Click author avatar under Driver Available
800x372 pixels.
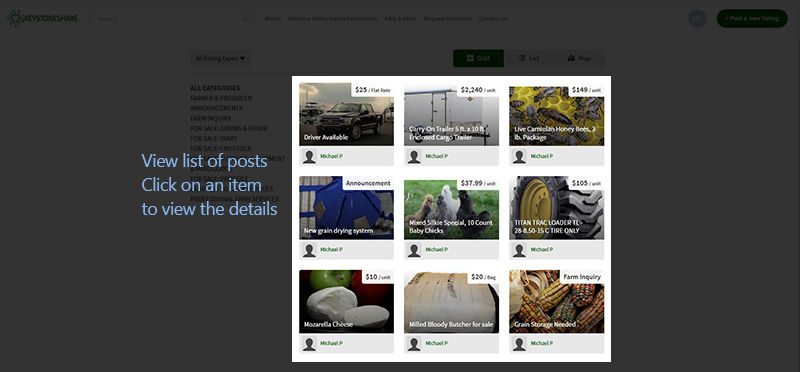point(309,157)
